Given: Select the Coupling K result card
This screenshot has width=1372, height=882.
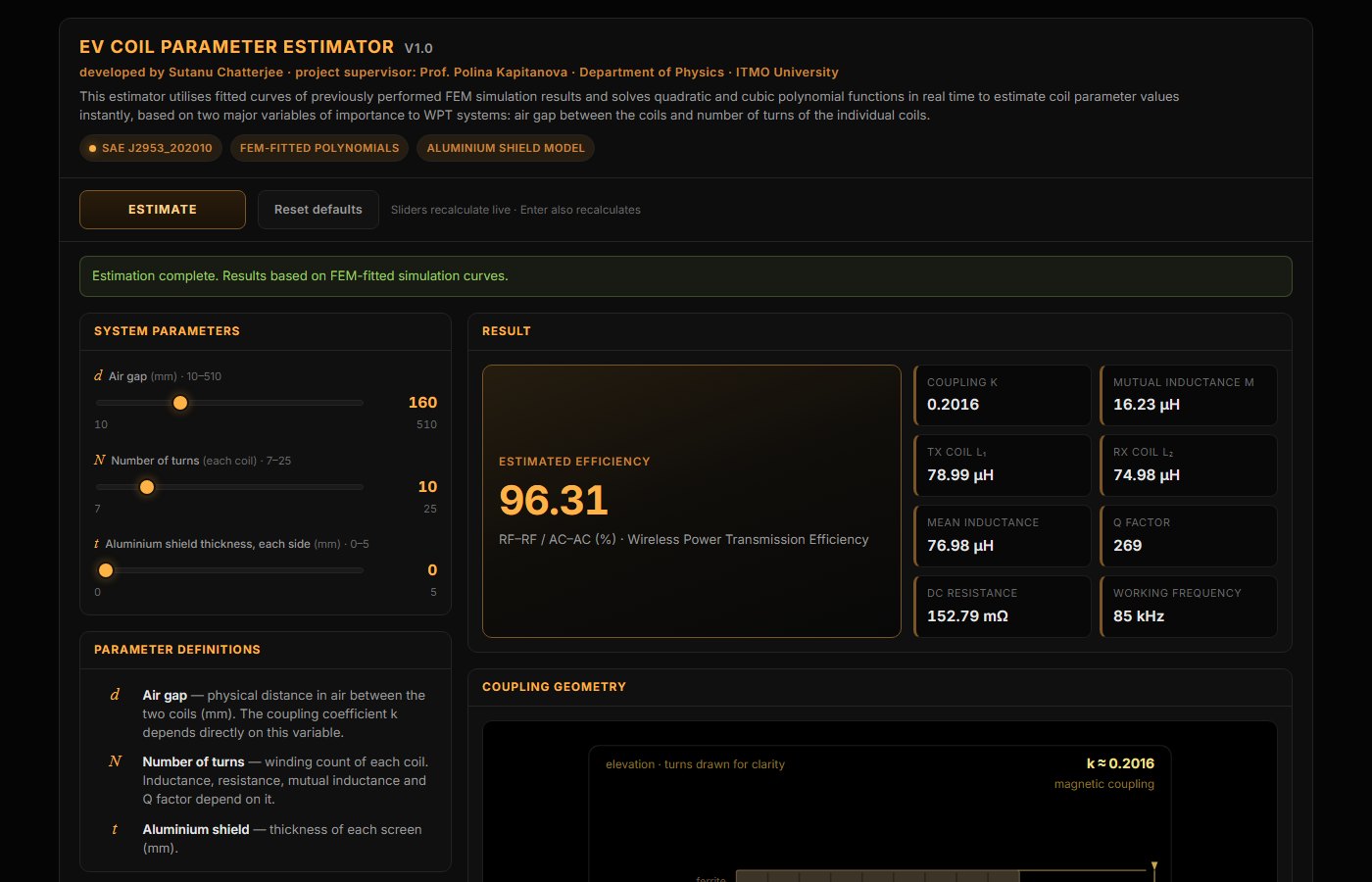Looking at the screenshot, I should (1003, 395).
